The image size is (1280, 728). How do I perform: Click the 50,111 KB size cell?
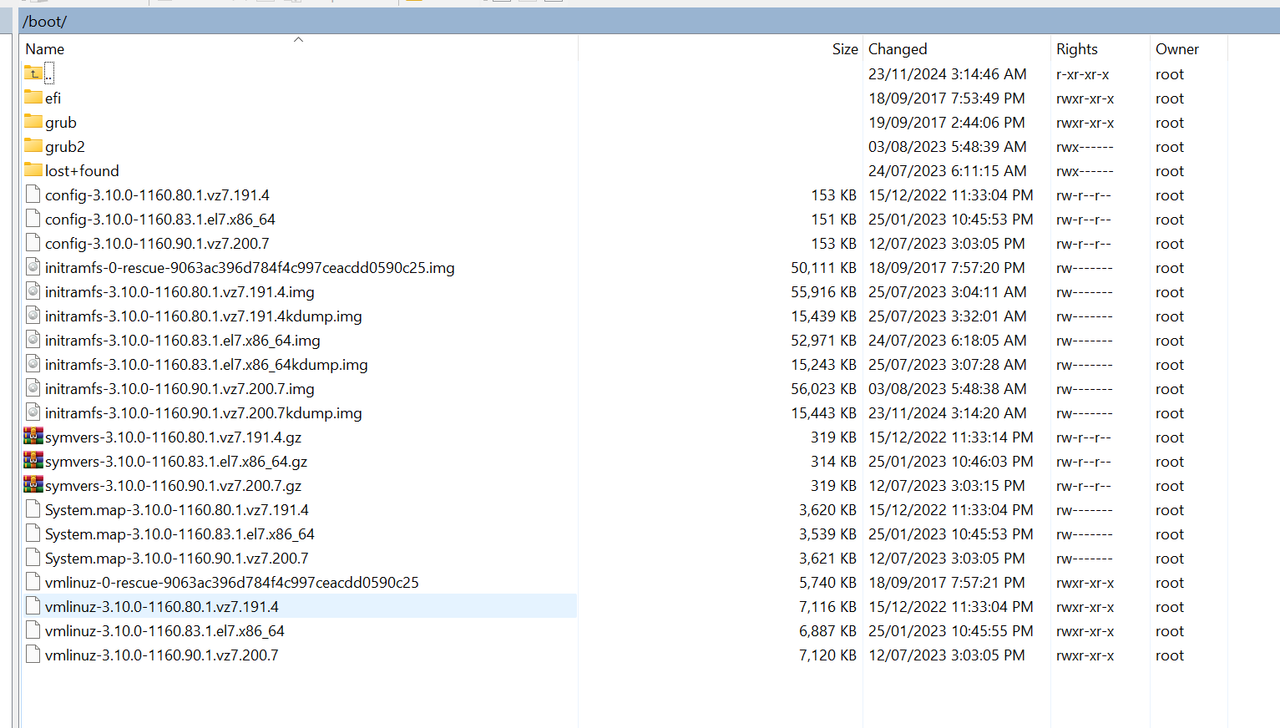[x=823, y=268]
